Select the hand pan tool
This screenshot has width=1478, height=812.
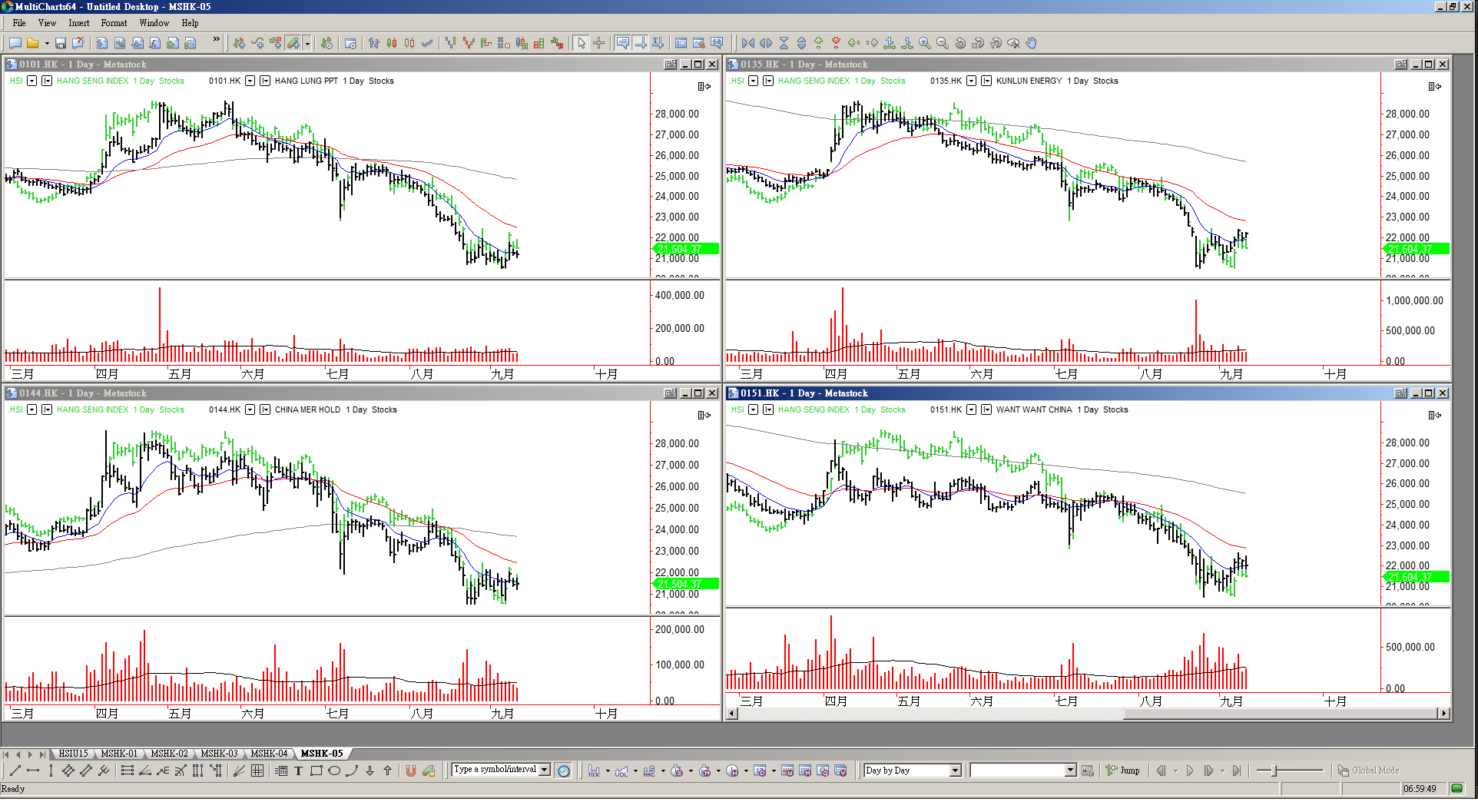[x=1032, y=43]
